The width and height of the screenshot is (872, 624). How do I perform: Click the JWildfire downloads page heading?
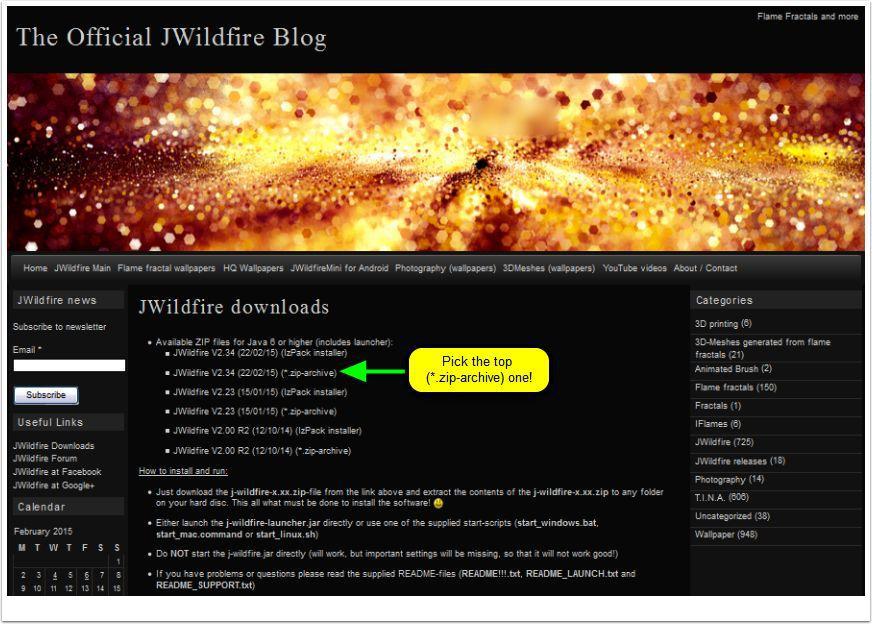pos(234,307)
